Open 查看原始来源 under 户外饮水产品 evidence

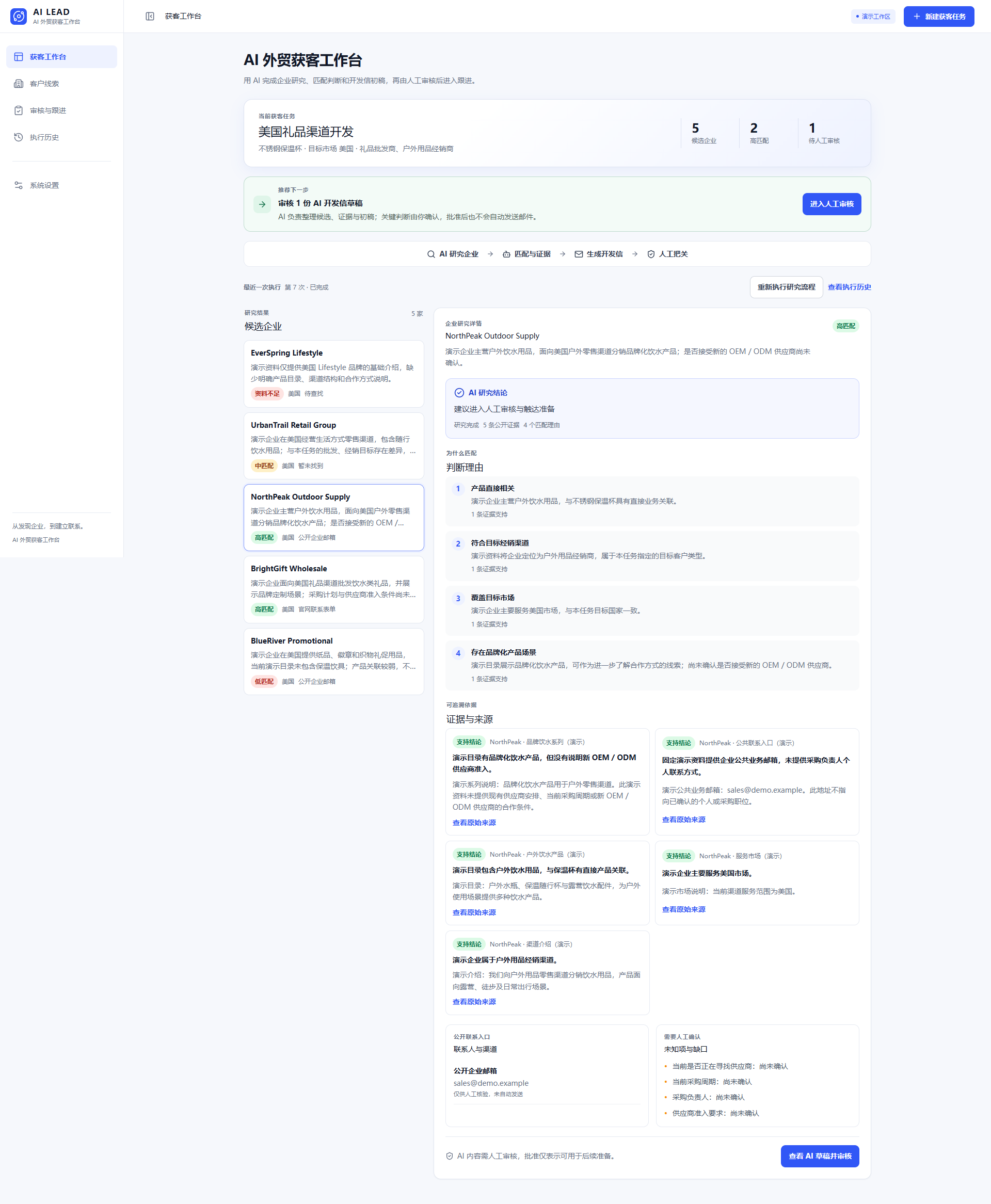(474, 912)
